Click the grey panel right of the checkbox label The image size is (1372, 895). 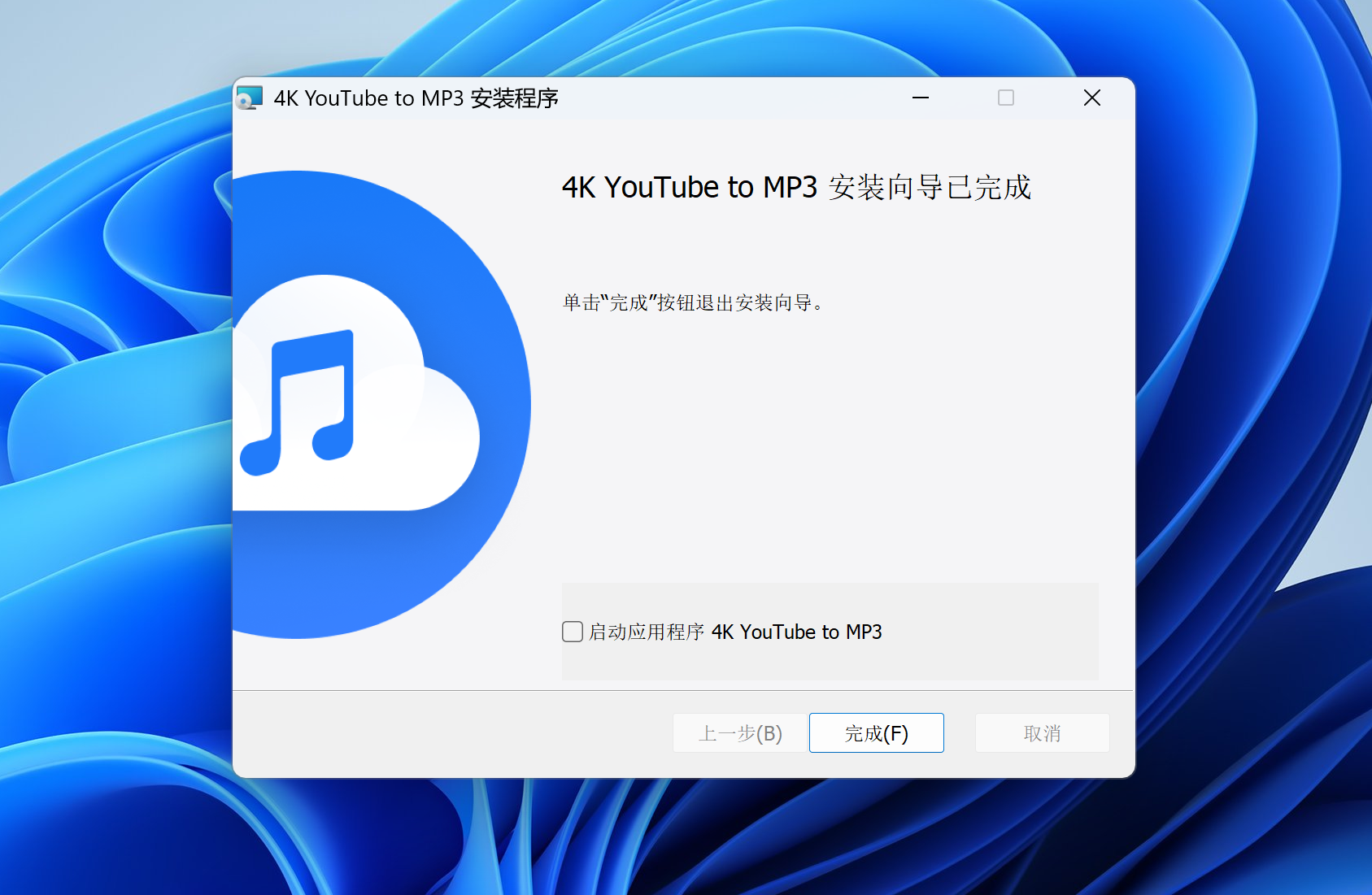[x=992, y=632]
